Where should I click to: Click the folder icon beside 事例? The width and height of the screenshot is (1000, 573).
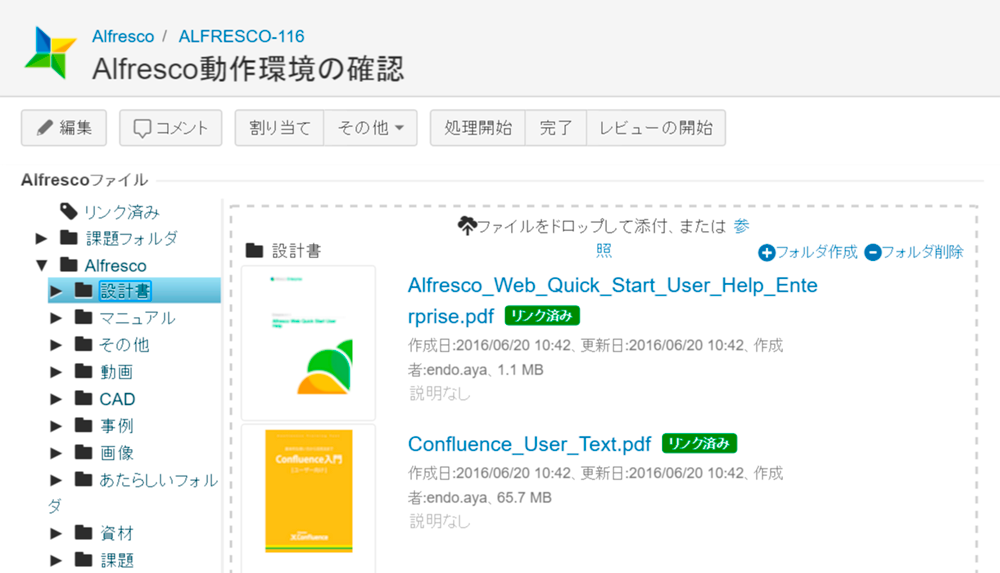(84, 425)
